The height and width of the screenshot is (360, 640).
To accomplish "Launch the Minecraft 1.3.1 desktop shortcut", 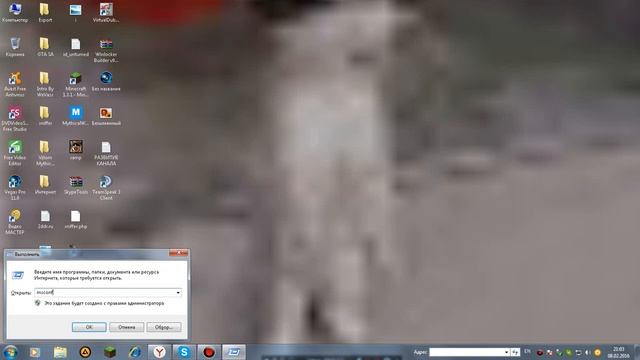I will click(x=76, y=84).
